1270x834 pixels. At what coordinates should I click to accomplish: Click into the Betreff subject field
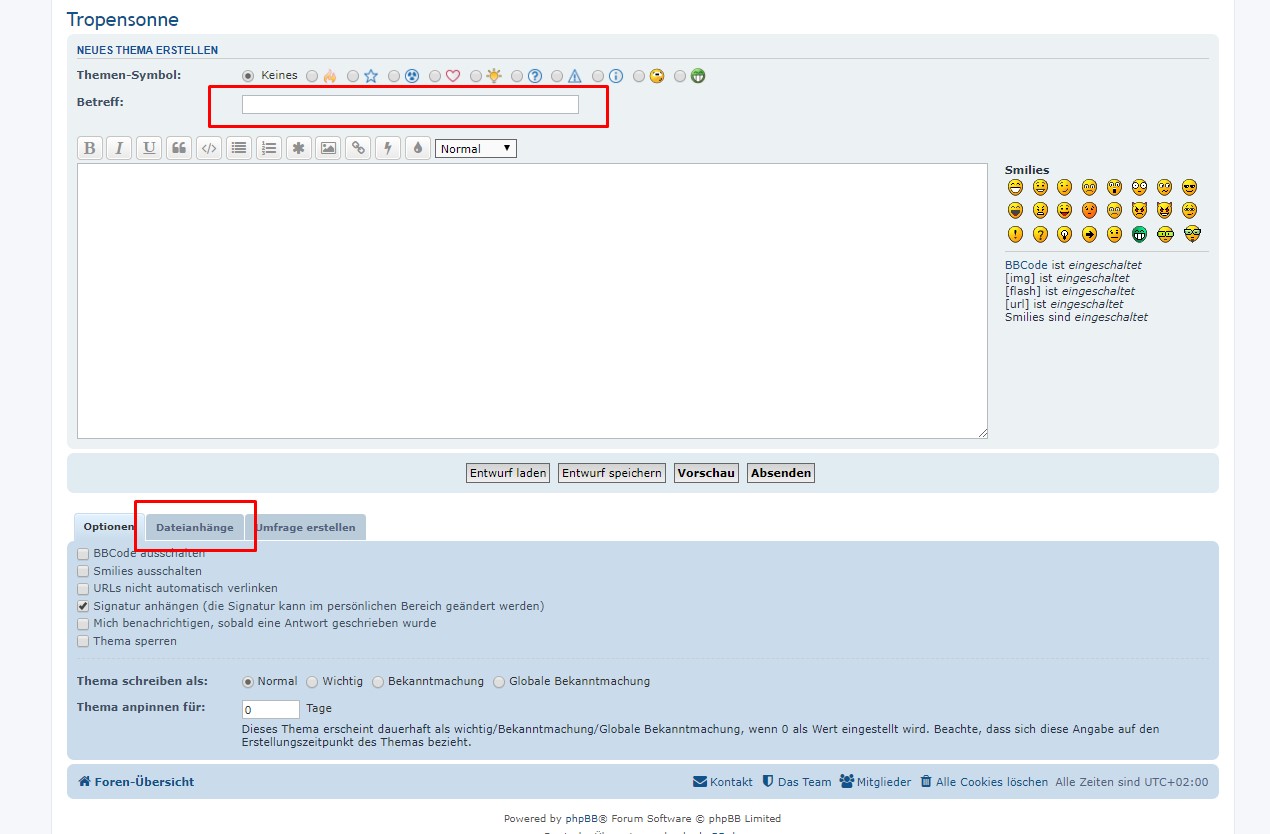[x=410, y=105]
